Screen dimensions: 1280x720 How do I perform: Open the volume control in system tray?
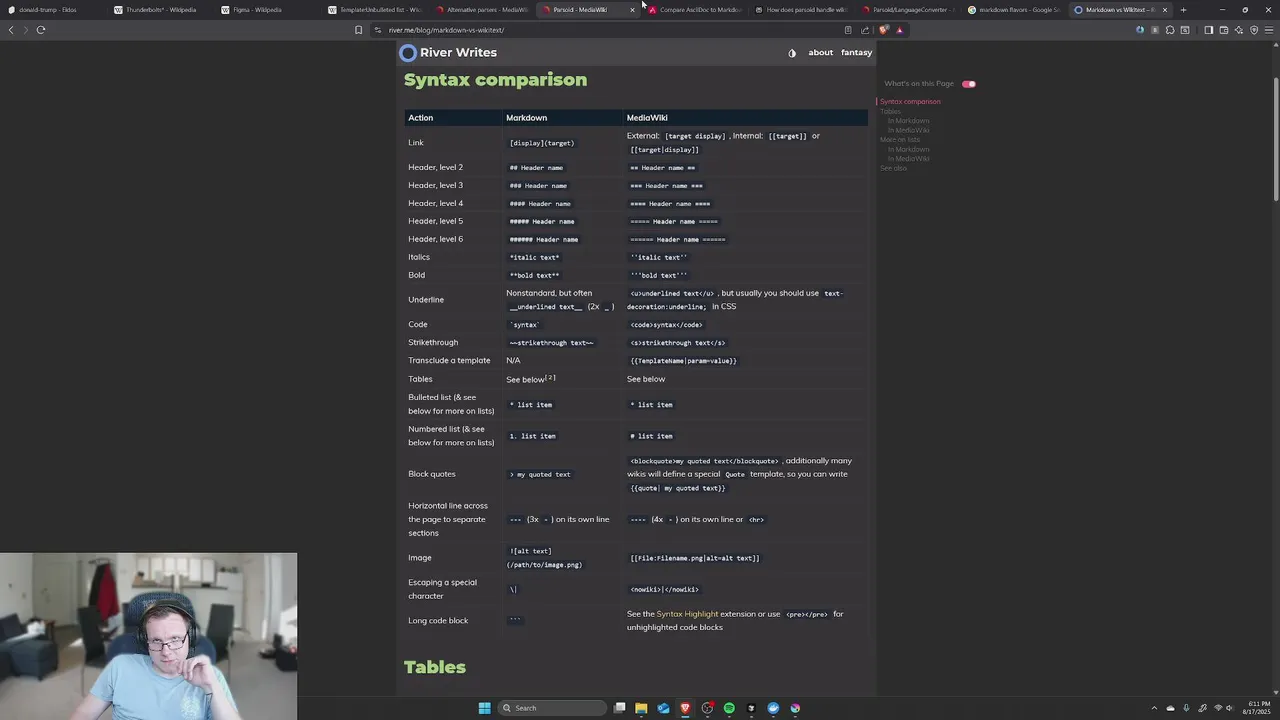1232,708
